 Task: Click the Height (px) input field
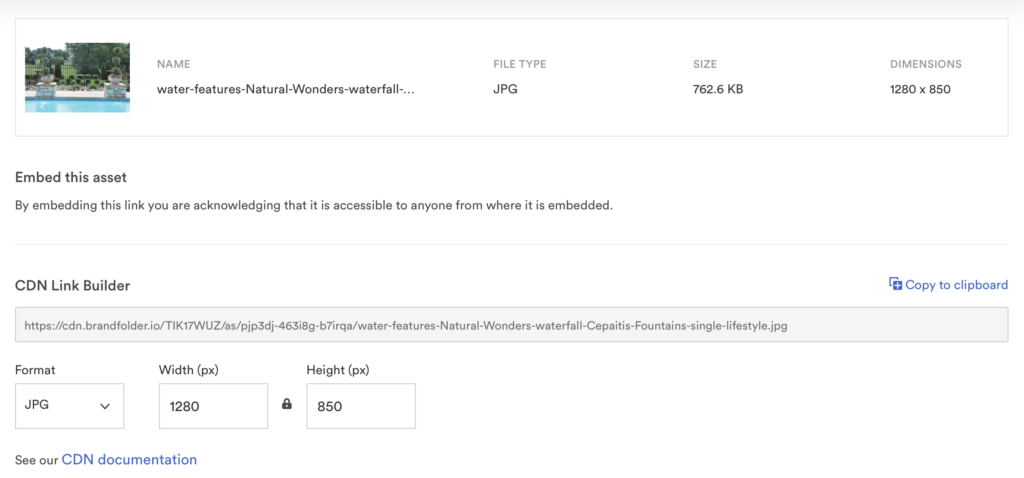coord(360,406)
